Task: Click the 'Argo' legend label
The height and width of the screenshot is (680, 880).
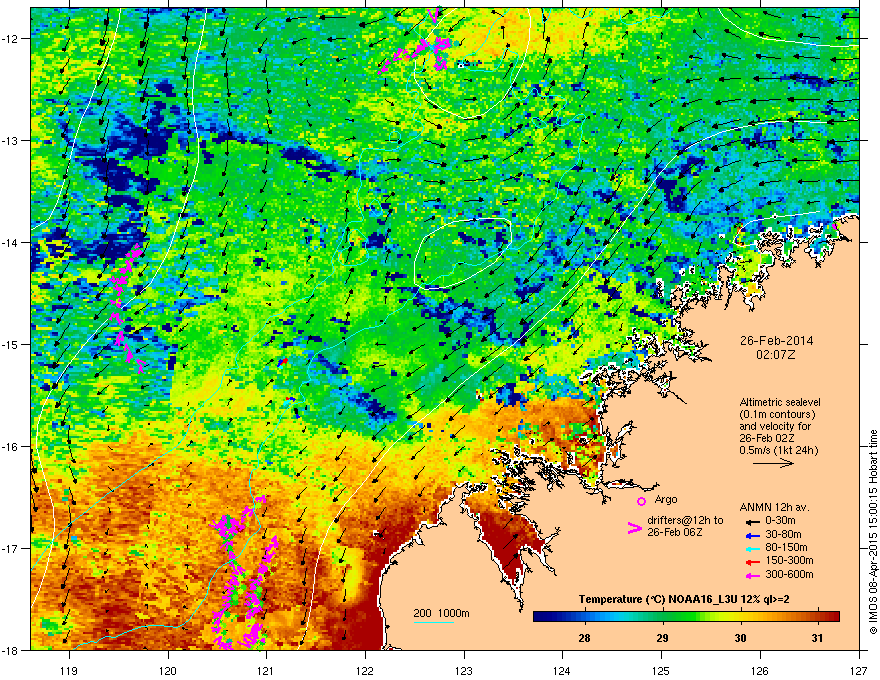Action: pos(666,499)
